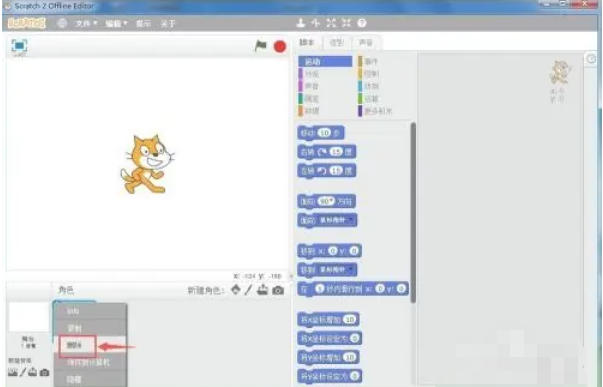Switch to the 脚本 (Scripts) tab
This screenshot has width=603, height=387.
[x=307, y=43]
